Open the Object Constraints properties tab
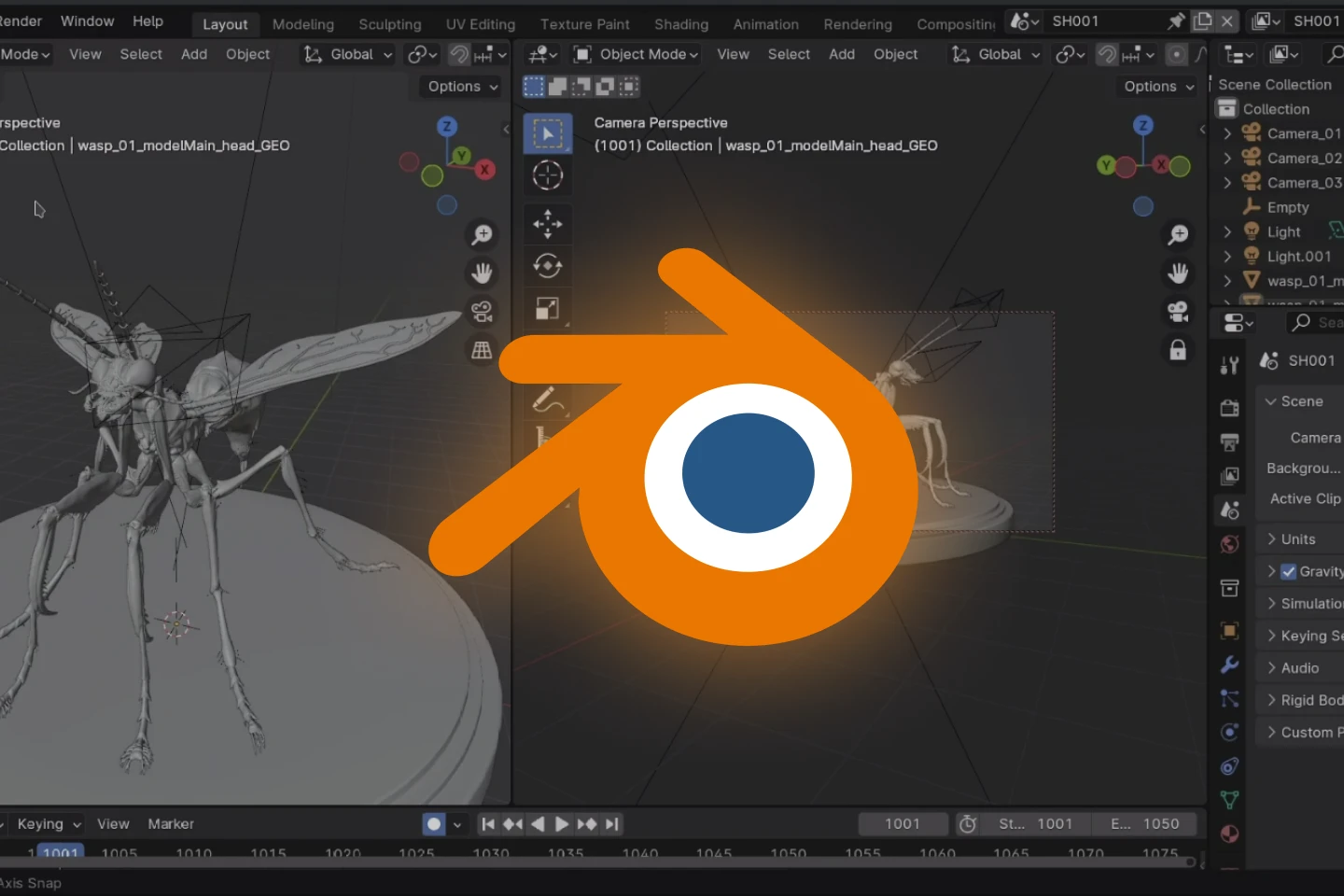Image resolution: width=1344 pixels, height=896 pixels. [x=1230, y=766]
